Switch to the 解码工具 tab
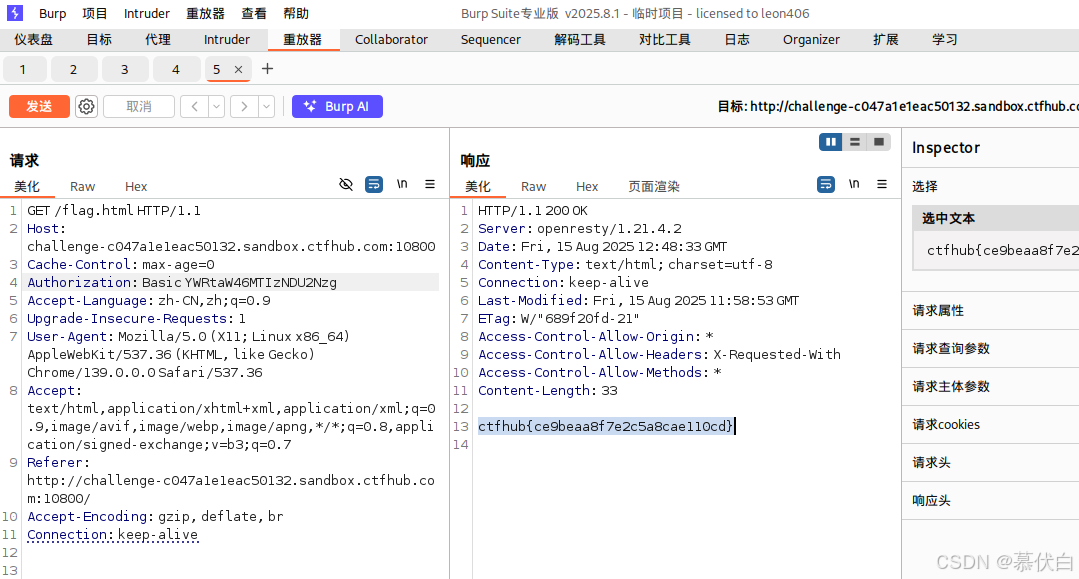The width and height of the screenshot is (1079, 579). click(580, 40)
